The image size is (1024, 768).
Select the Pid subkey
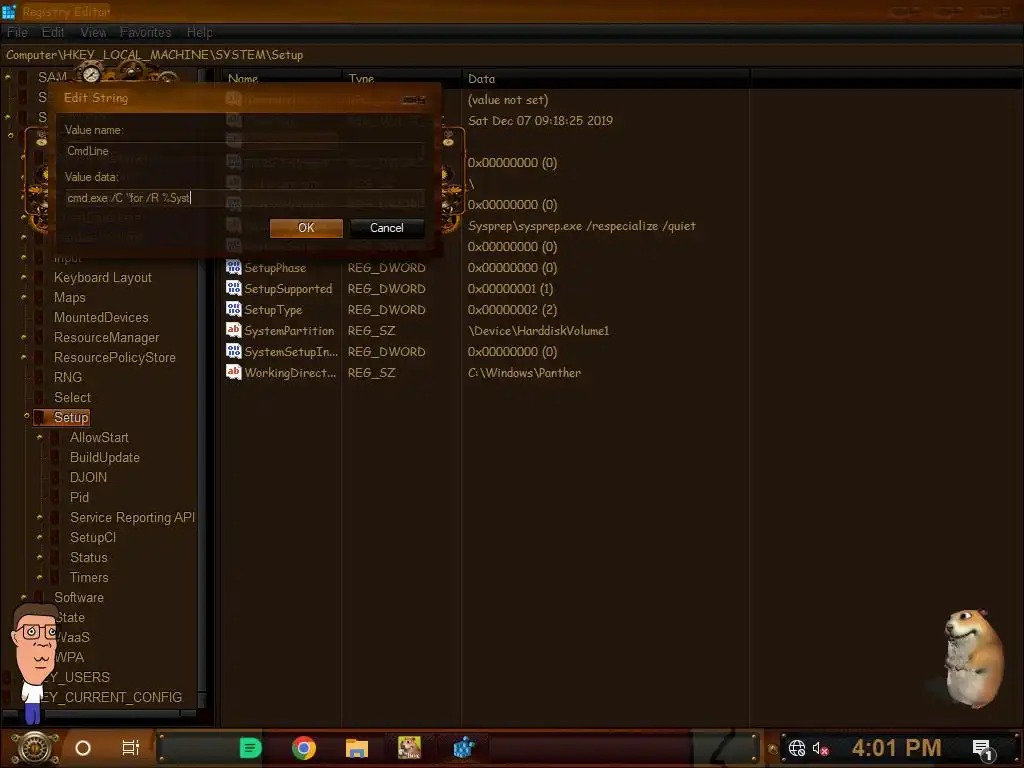[79, 497]
